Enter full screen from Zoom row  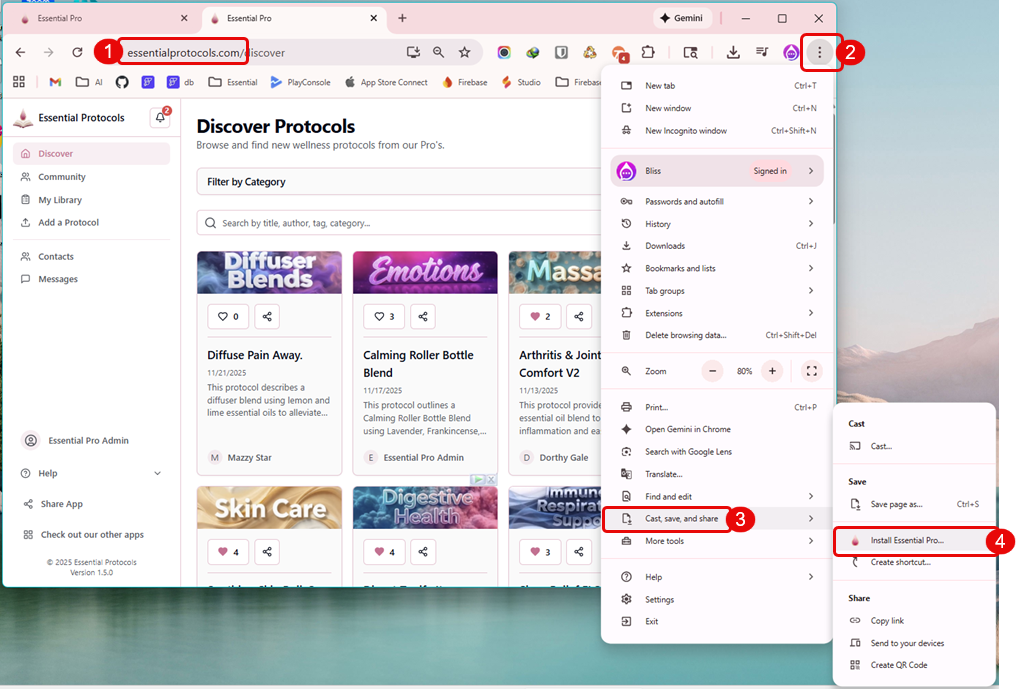[x=812, y=371]
